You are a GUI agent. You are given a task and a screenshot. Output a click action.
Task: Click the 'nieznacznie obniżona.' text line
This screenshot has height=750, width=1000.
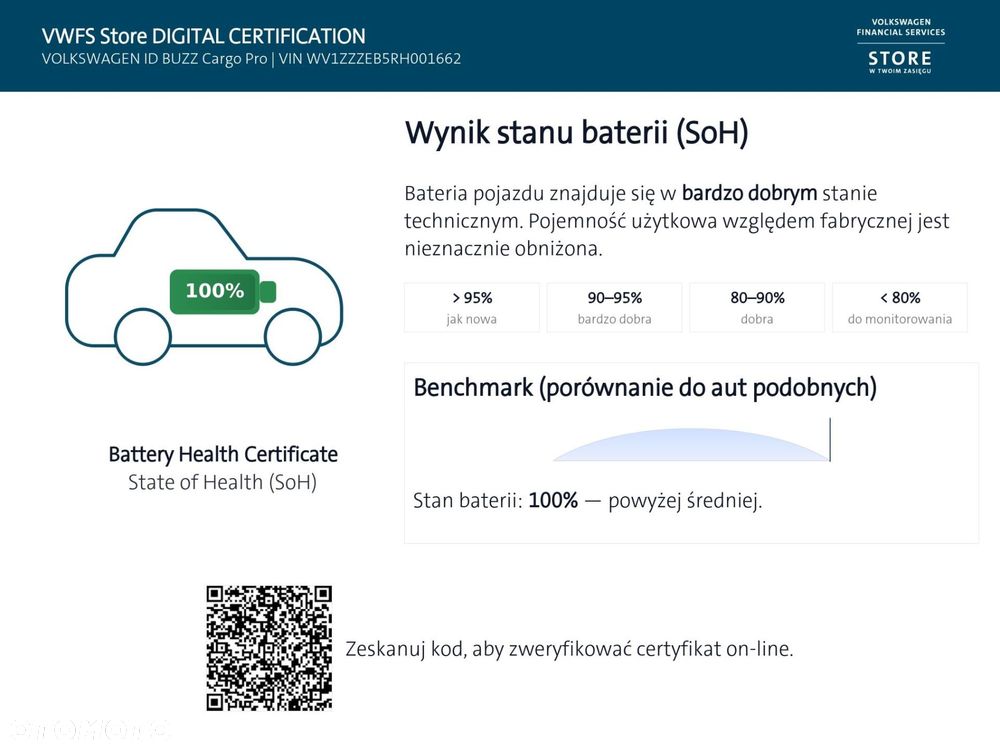click(504, 248)
